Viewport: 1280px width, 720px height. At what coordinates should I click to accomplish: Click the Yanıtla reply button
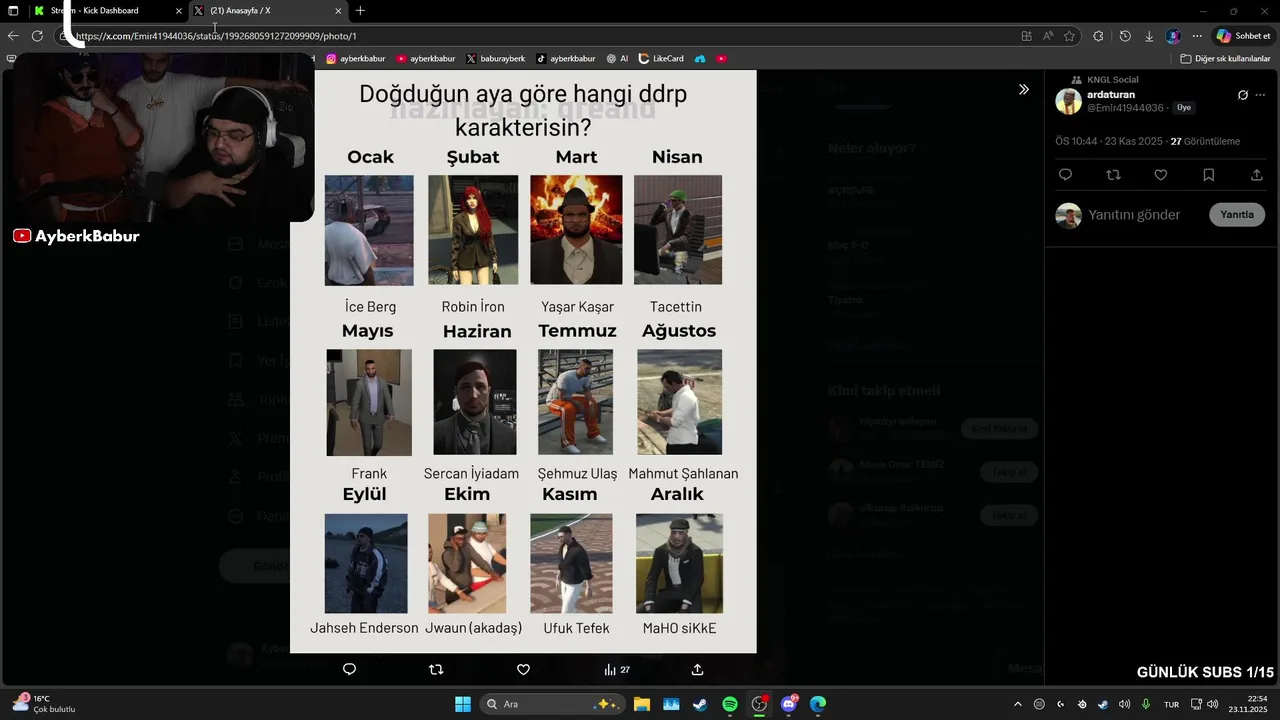[x=1237, y=215]
